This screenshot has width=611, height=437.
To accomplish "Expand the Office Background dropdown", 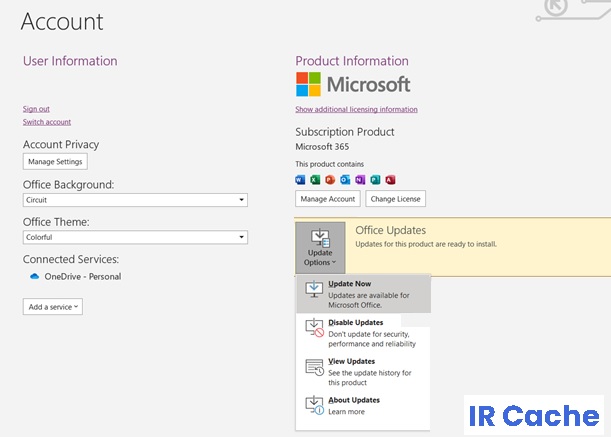I will pos(135,200).
